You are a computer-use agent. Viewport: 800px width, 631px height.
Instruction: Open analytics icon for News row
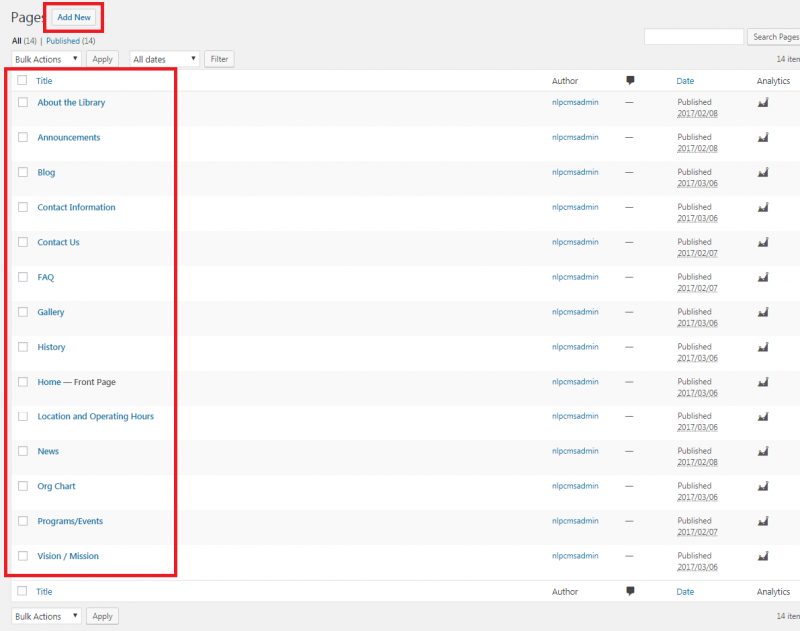[x=763, y=452]
